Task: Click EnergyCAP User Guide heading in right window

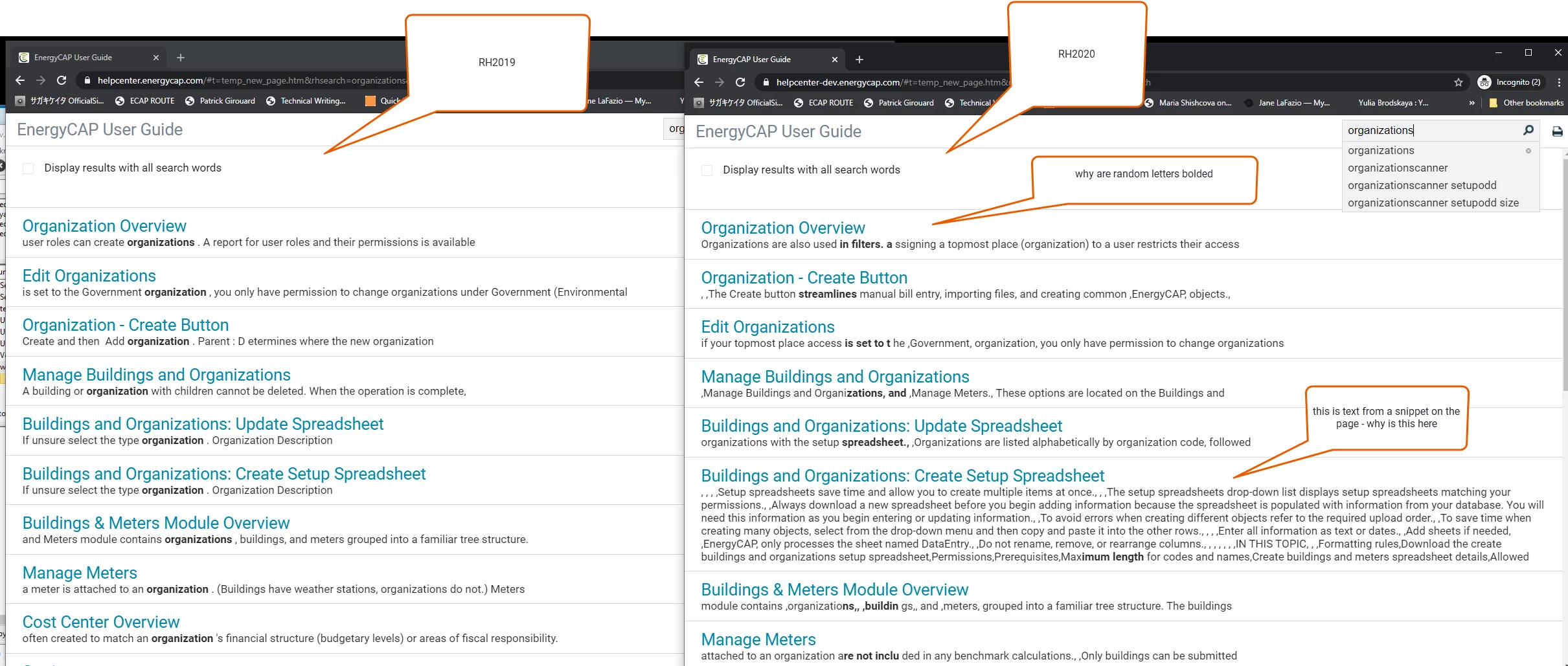Action: click(778, 131)
